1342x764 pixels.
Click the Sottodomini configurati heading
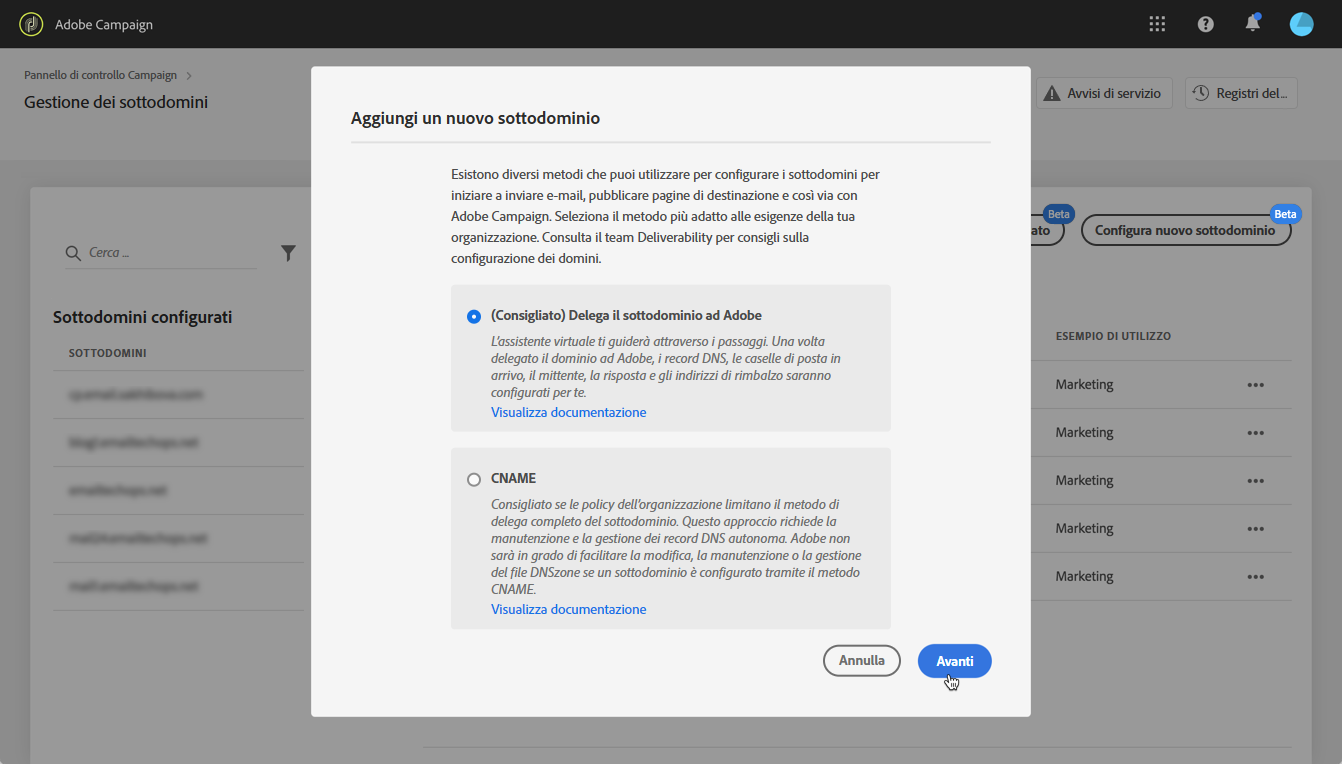[142, 317]
